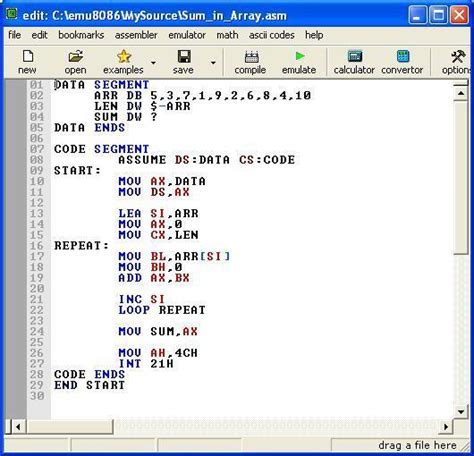Open the bookmarks menu
The height and width of the screenshot is (456, 474).
point(81,35)
